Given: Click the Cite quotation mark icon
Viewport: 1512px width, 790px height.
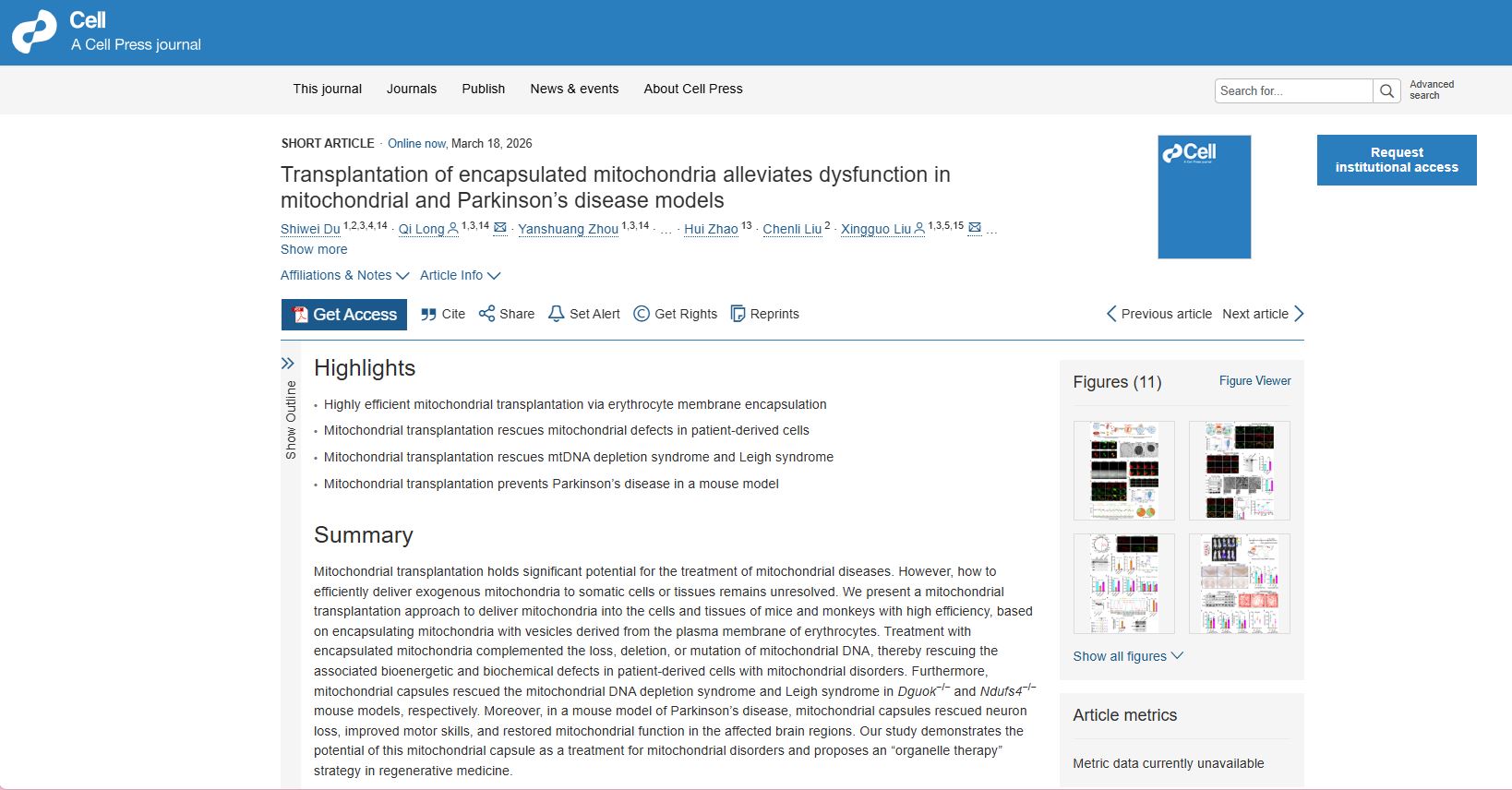Looking at the screenshot, I should [428, 314].
